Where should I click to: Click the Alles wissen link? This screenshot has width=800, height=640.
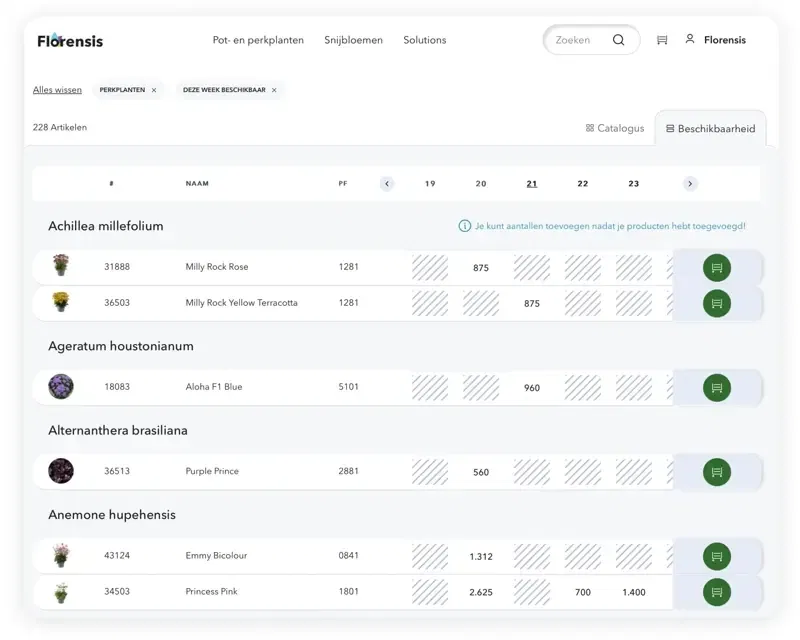coord(57,90)
